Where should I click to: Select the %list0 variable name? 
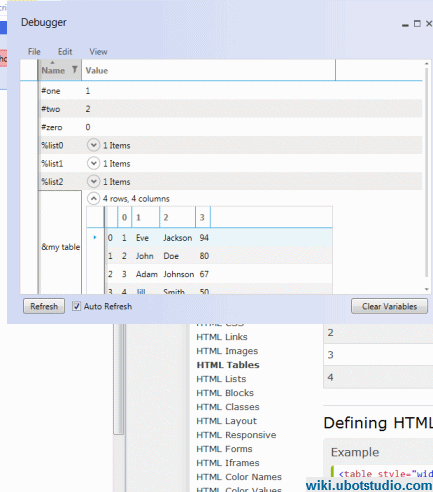(52, 145)
